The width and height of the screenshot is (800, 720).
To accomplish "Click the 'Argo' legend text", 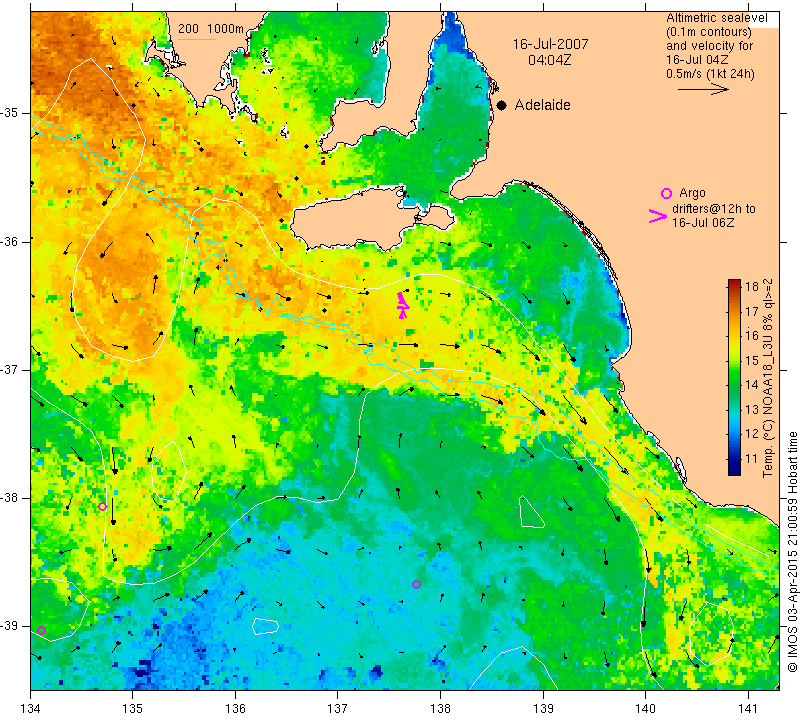I will [692, 193].
